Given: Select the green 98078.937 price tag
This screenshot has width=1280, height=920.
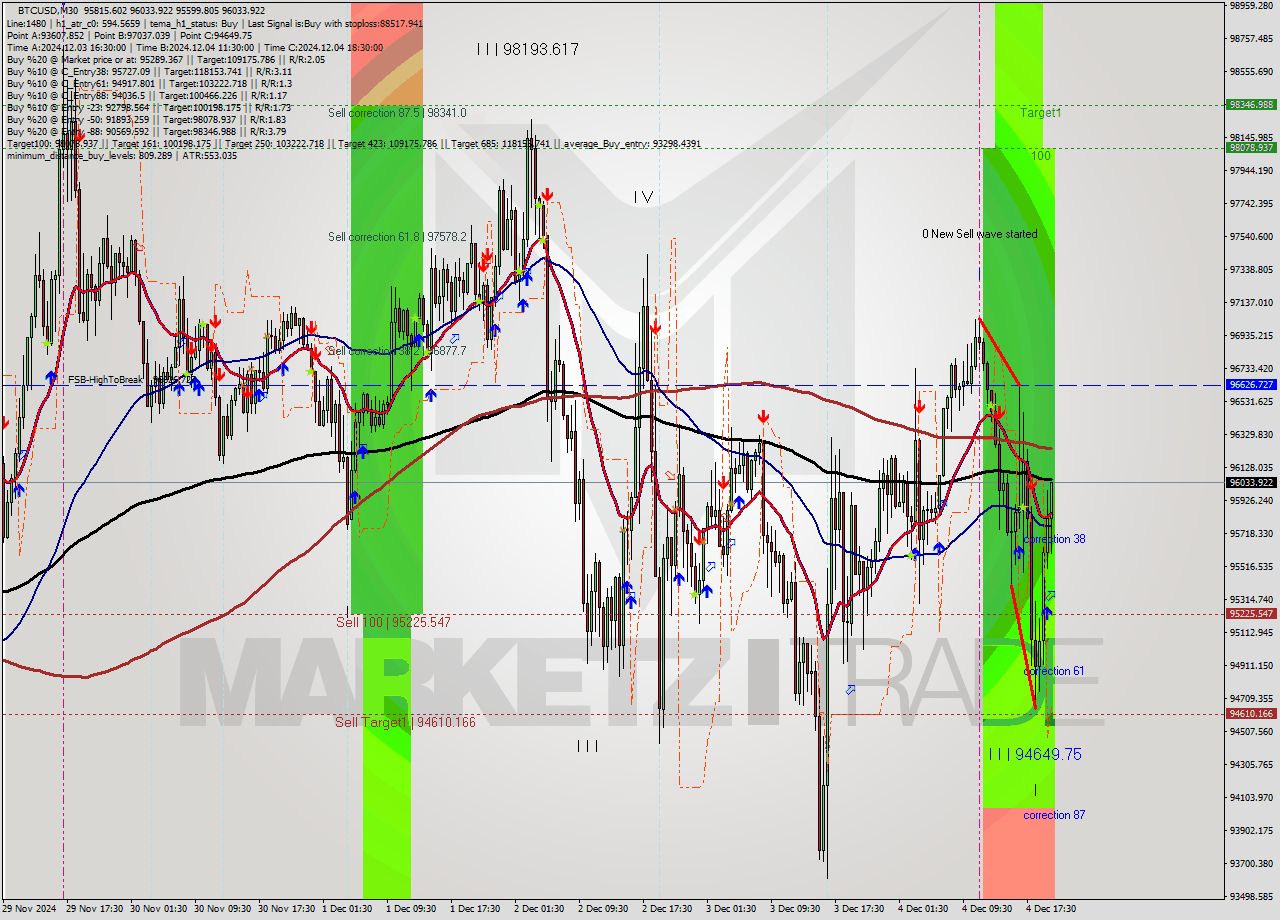Looking at the screenshot, I should pyautogui.click(x=1251, y=147).
